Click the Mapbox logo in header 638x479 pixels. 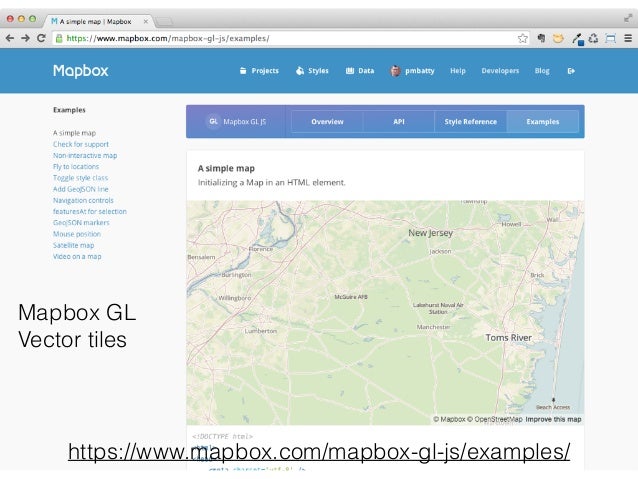point(81,71)
